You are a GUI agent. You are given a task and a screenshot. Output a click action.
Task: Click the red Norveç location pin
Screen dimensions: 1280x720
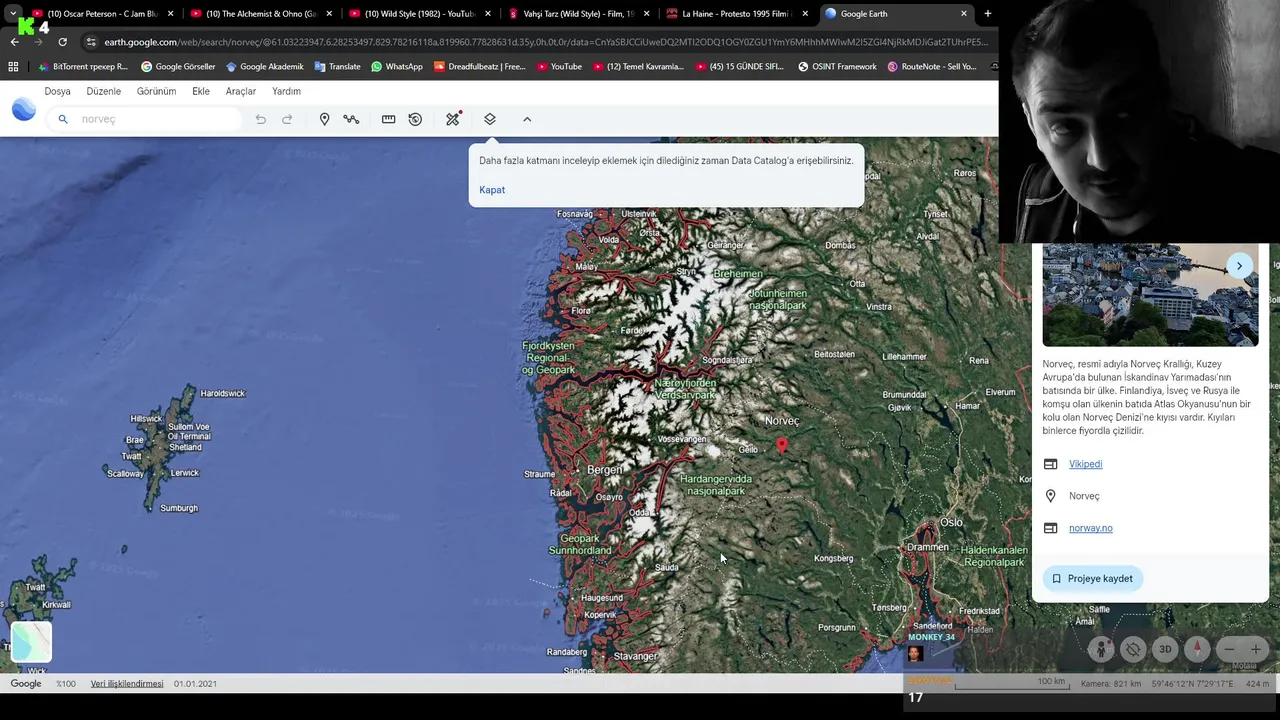click(782, 445)
